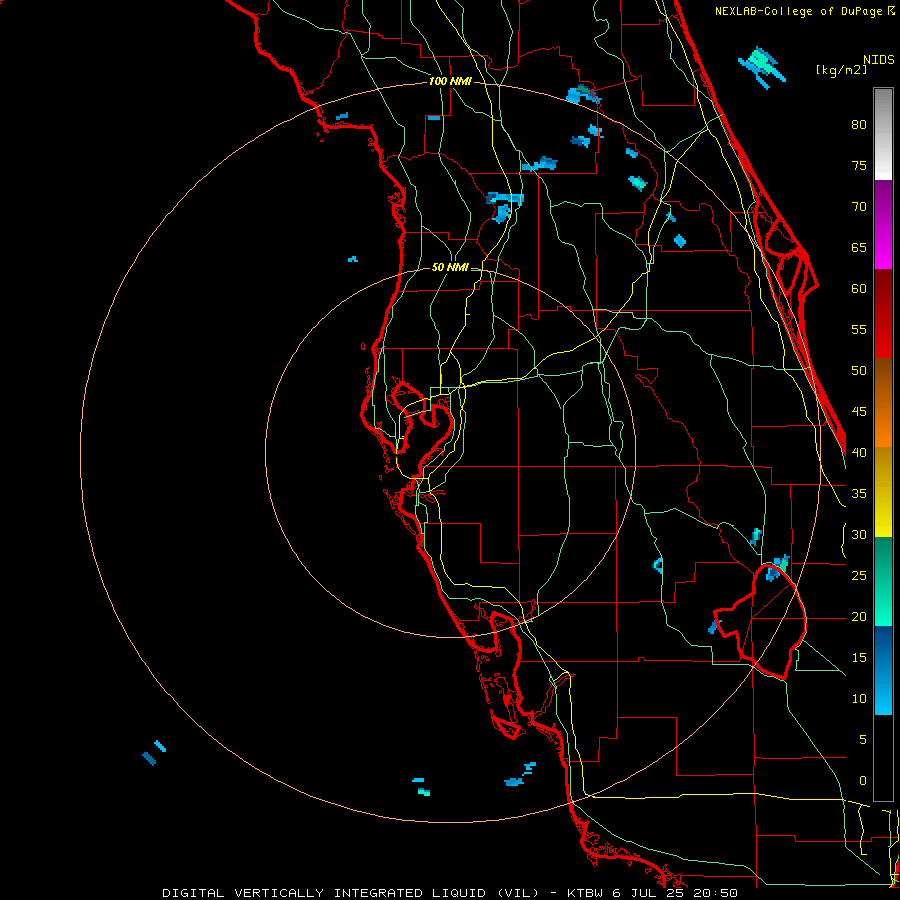Click the gray-white top segment of the color scale
This screenshot has height=900, width=900.
click(x=883, y=134)
